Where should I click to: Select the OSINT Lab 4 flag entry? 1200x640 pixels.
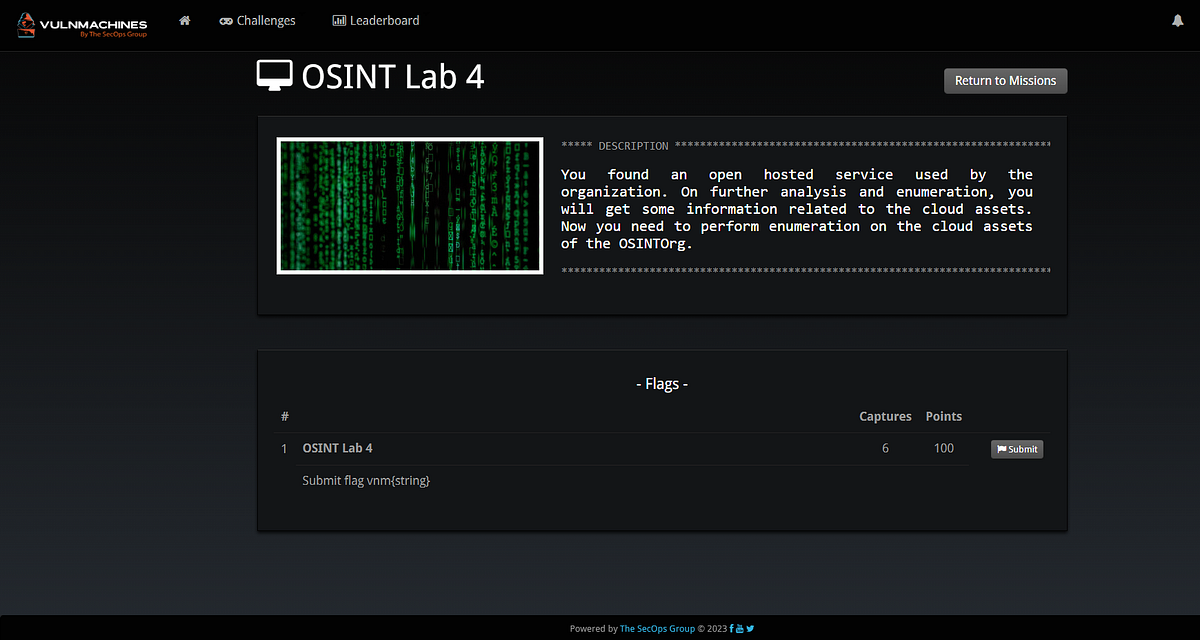click(x=337, y=448)
